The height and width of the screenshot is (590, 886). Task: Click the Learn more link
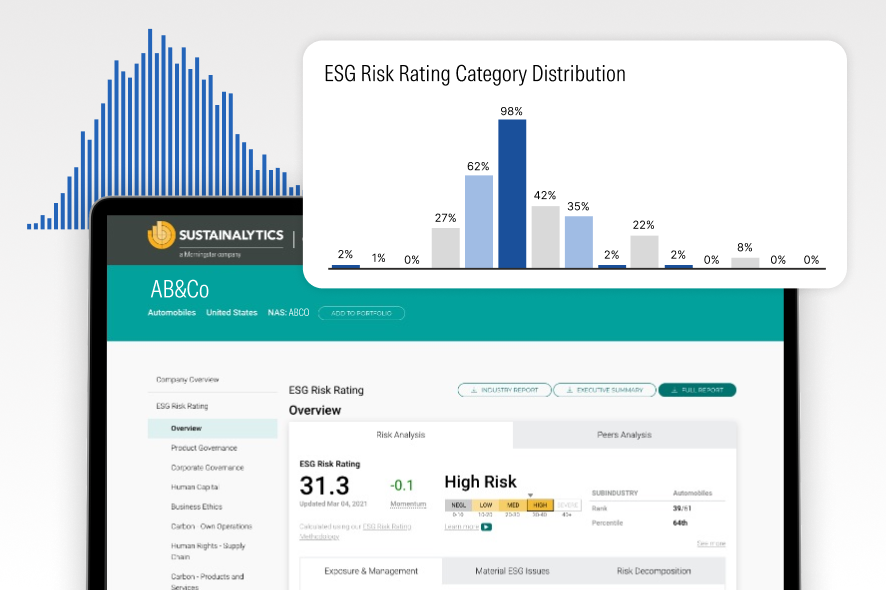coord(462,527)
